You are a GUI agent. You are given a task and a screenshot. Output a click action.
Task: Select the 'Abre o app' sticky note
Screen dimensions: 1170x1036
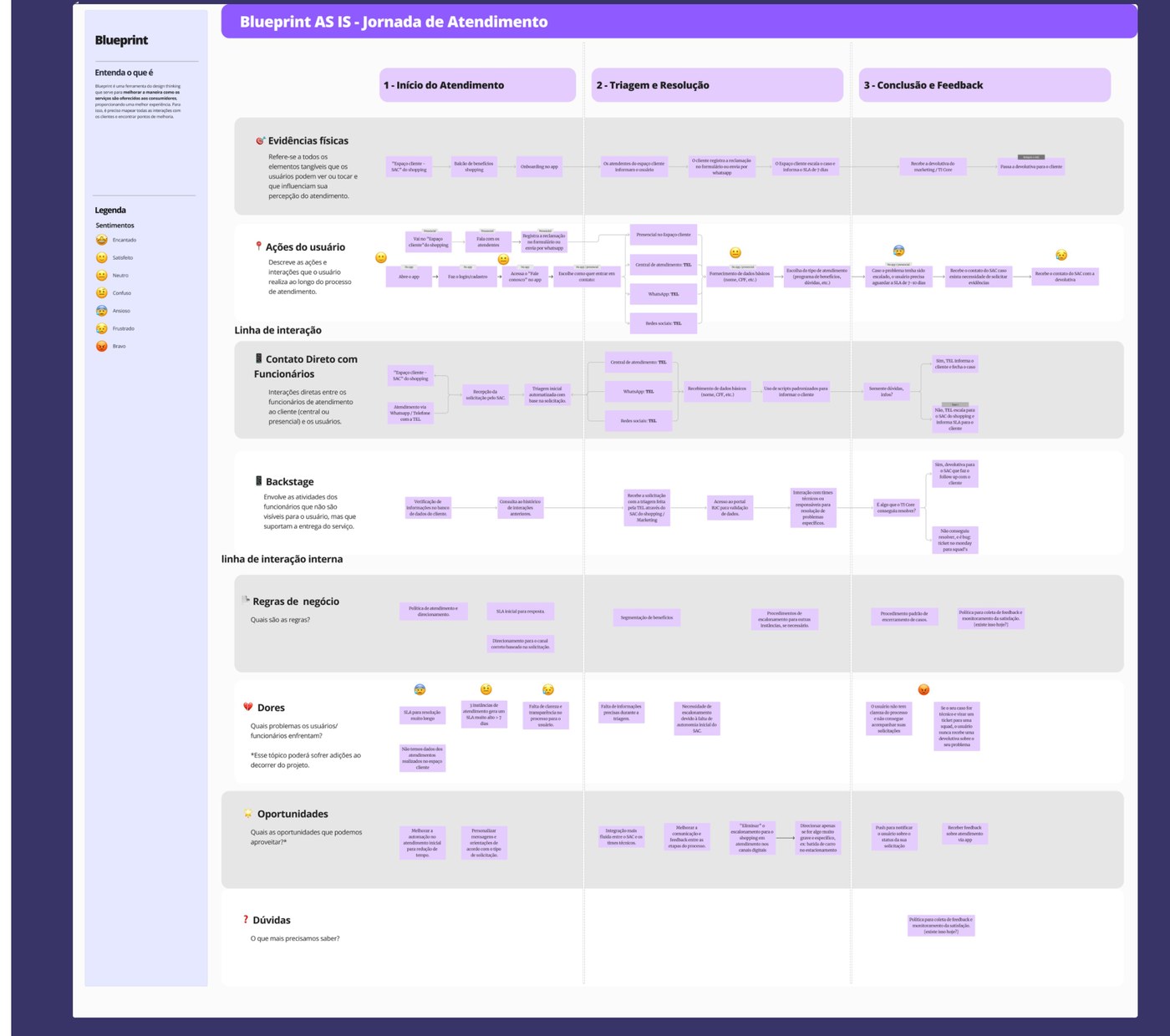tap(409, 277)
